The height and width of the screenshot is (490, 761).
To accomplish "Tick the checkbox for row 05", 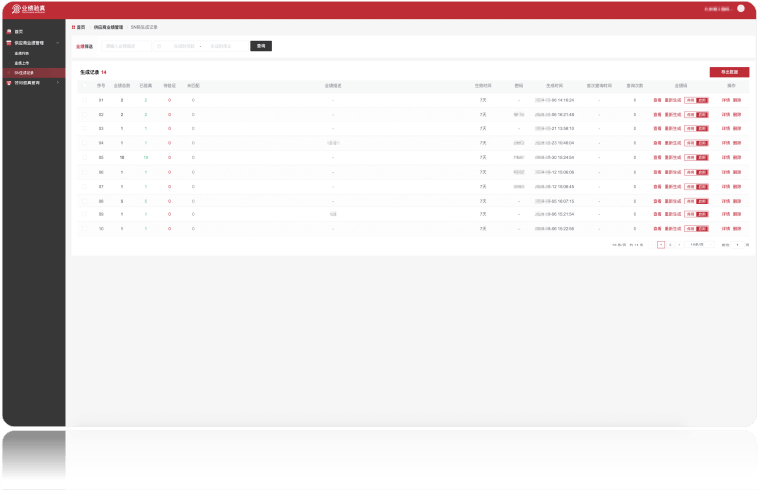I will 85,158.
